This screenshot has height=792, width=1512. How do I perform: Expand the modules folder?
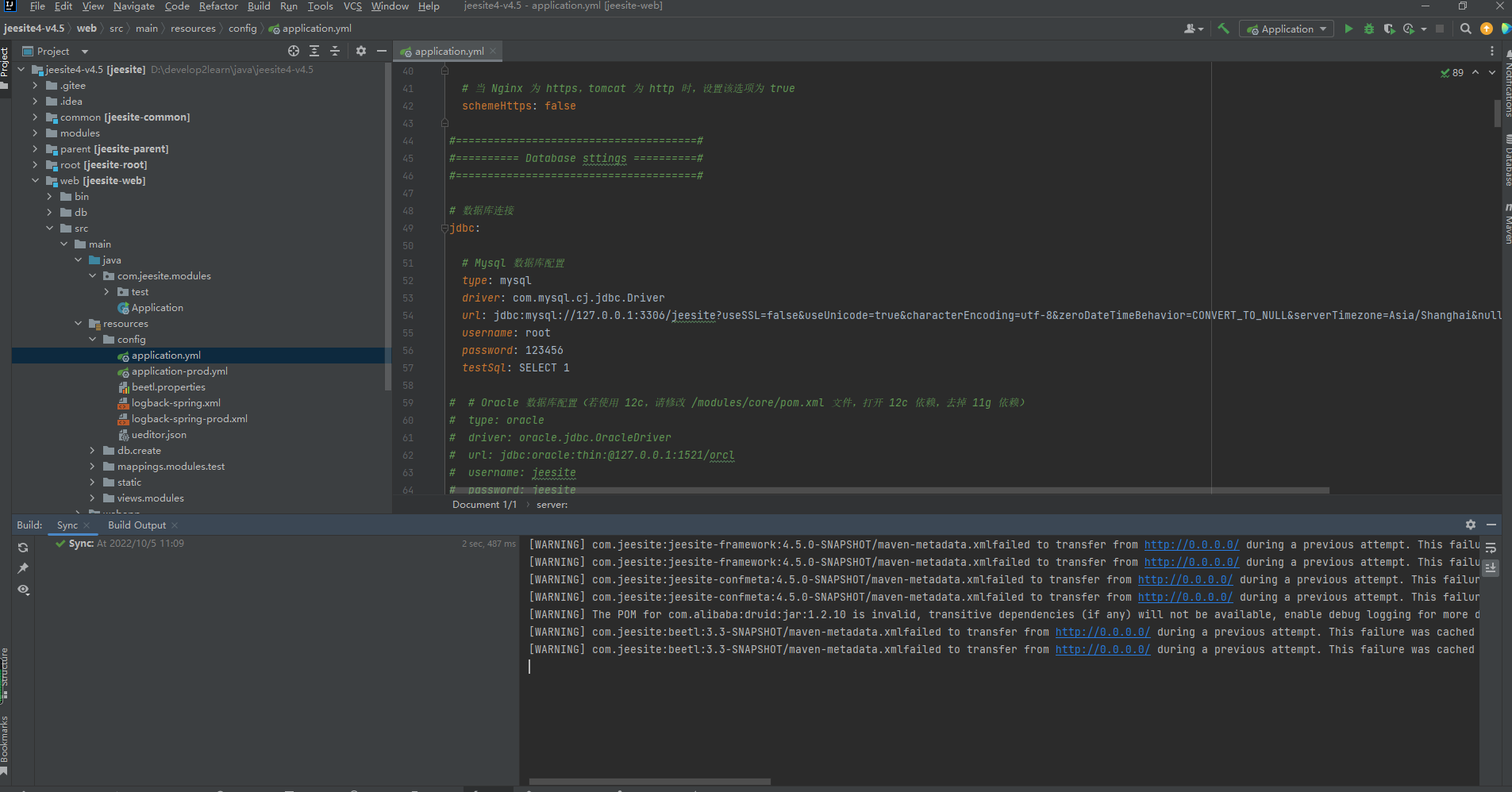coord(35,133)
